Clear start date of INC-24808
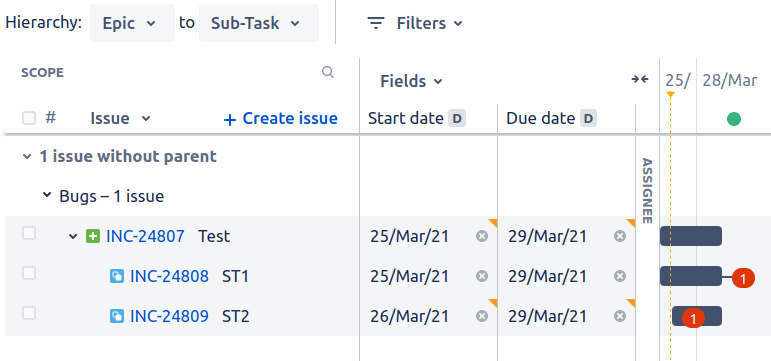Image resolution: width=771 pixels, height=361 pixels. [482, 276]
